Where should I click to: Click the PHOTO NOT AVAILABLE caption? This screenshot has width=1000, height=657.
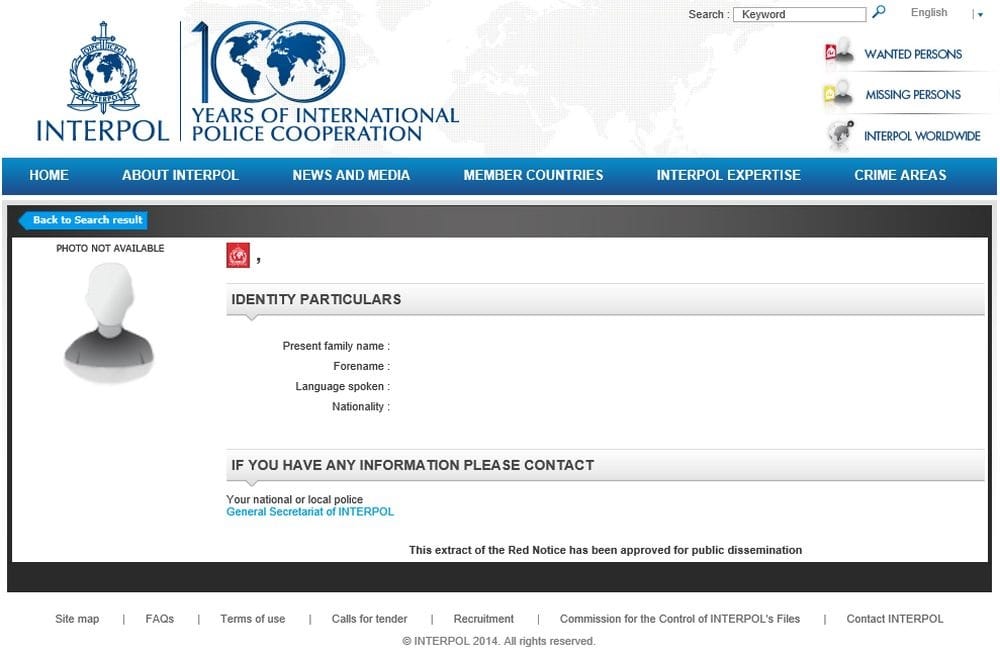click(x=110, y=248)
